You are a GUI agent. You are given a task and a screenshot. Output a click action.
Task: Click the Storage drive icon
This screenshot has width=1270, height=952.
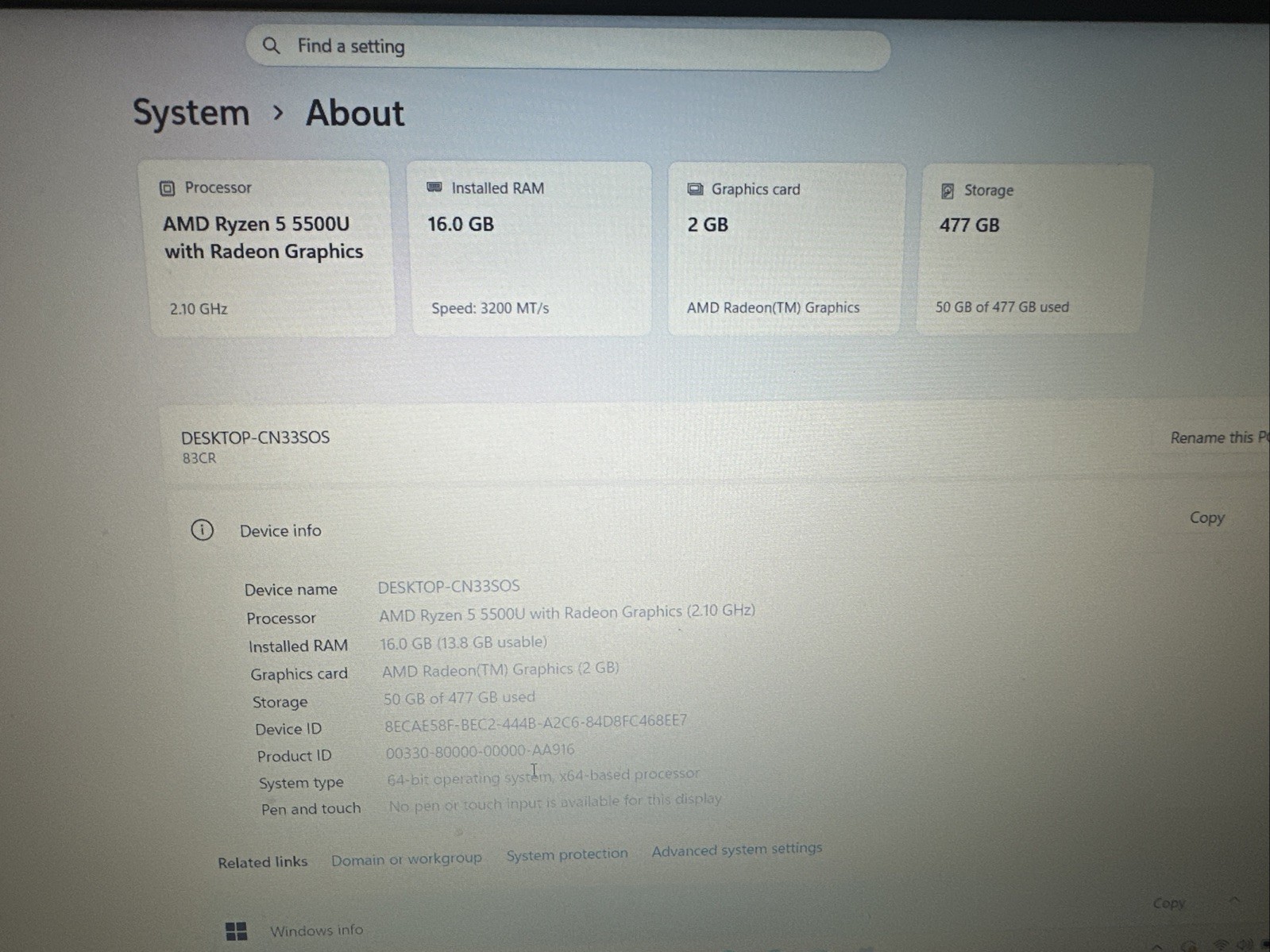947,191
